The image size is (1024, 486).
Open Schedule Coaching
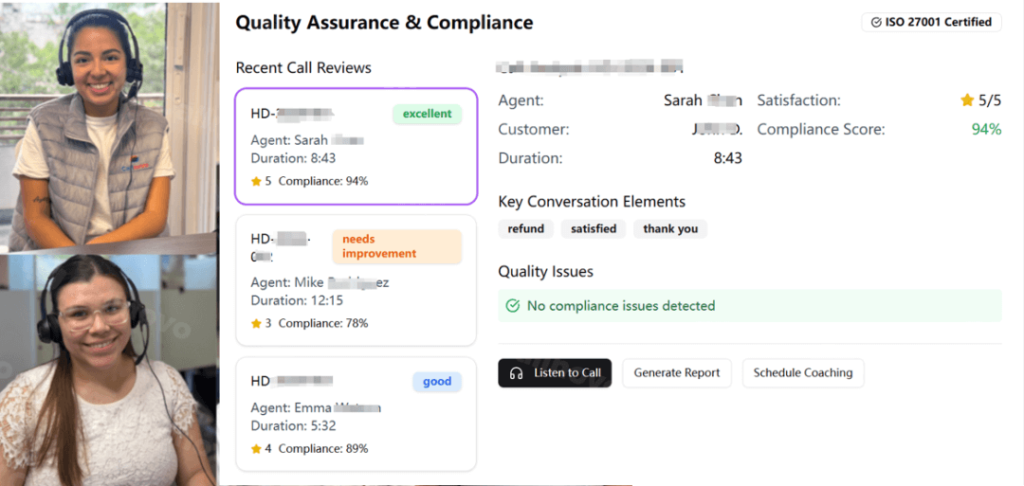pyautogui.click(x=802, y=373)
